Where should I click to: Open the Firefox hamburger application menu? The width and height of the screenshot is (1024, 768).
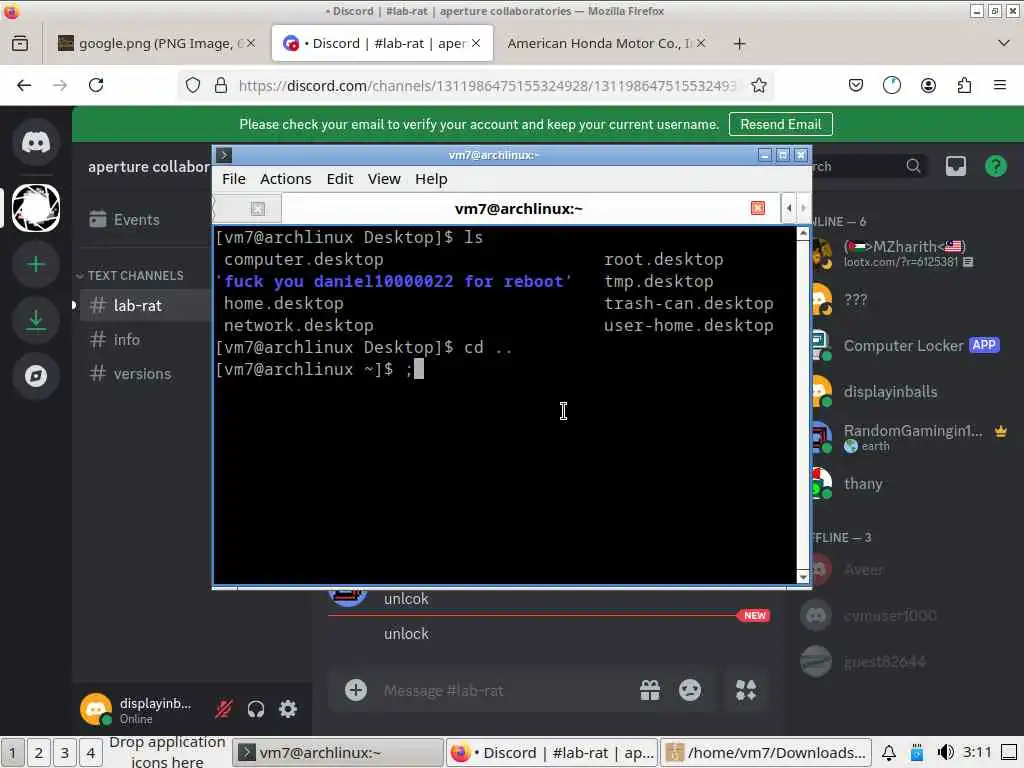pyautogui.click(x=1000, y=86)
